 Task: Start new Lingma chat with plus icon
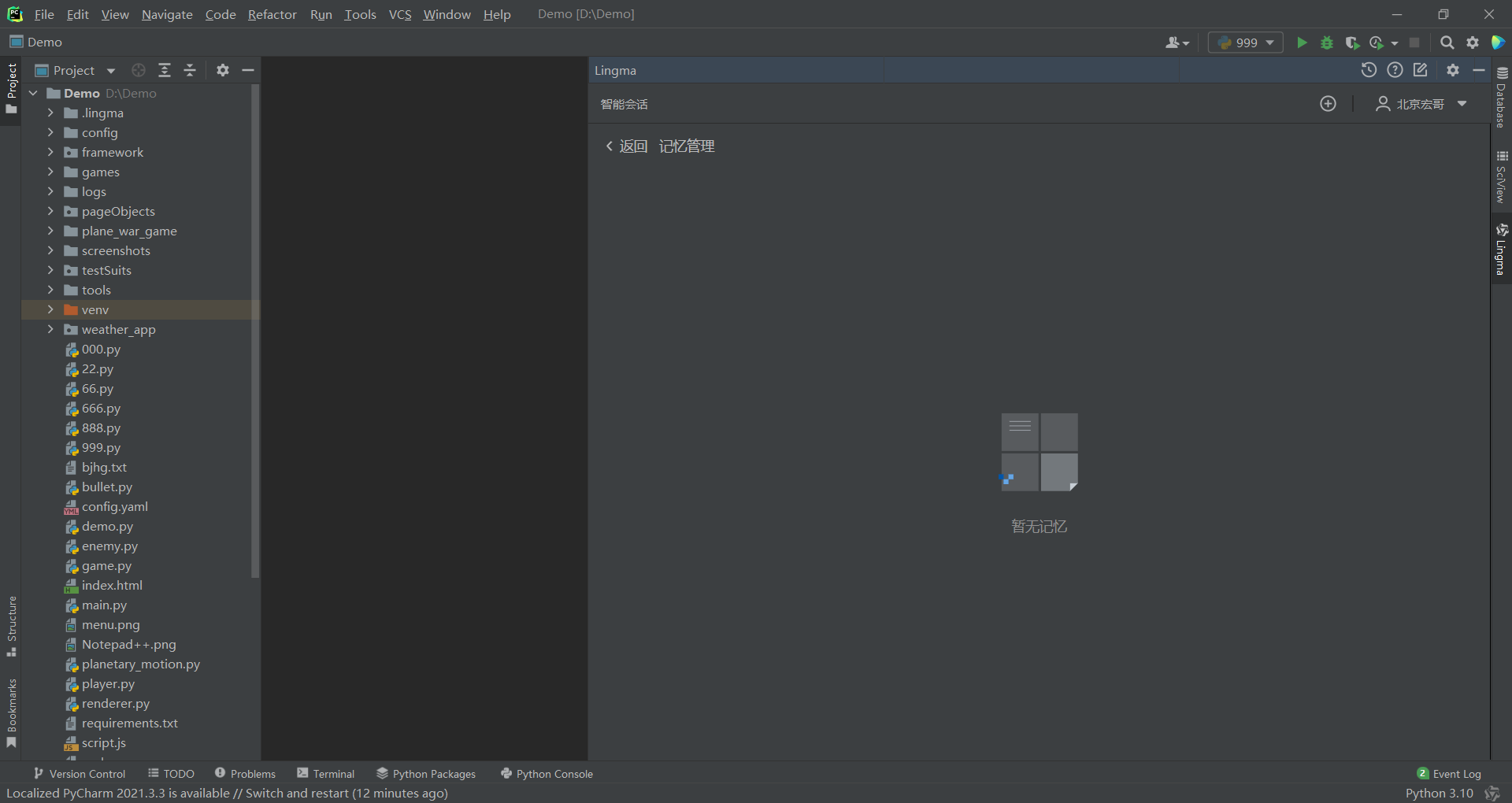1328,104
